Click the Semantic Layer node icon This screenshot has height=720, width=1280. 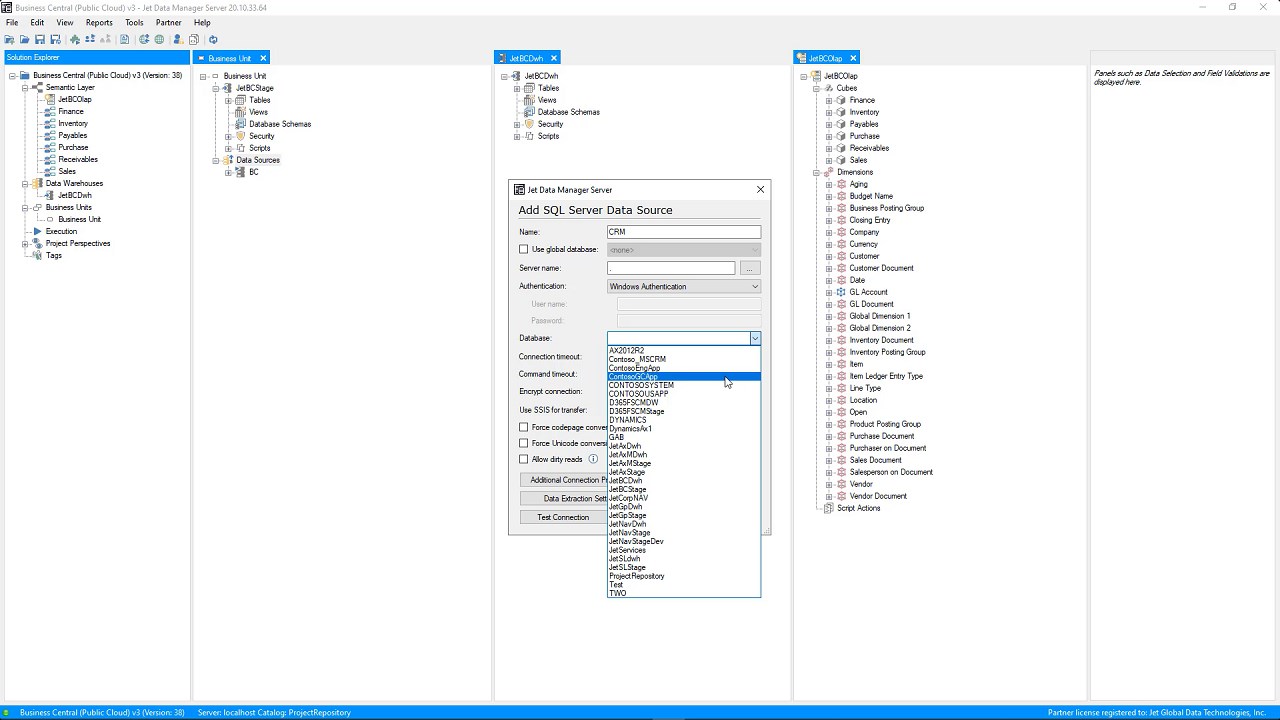(x=38, y=87)
